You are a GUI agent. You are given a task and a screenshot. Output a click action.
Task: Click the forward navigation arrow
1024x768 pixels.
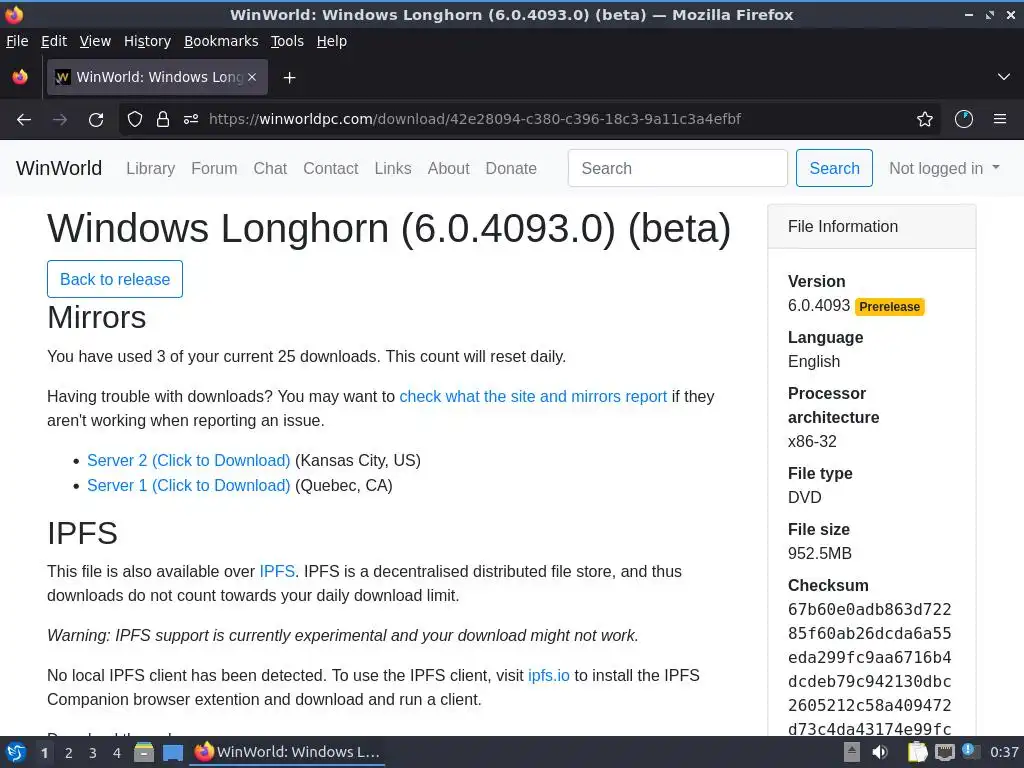(x=60, y=120)
